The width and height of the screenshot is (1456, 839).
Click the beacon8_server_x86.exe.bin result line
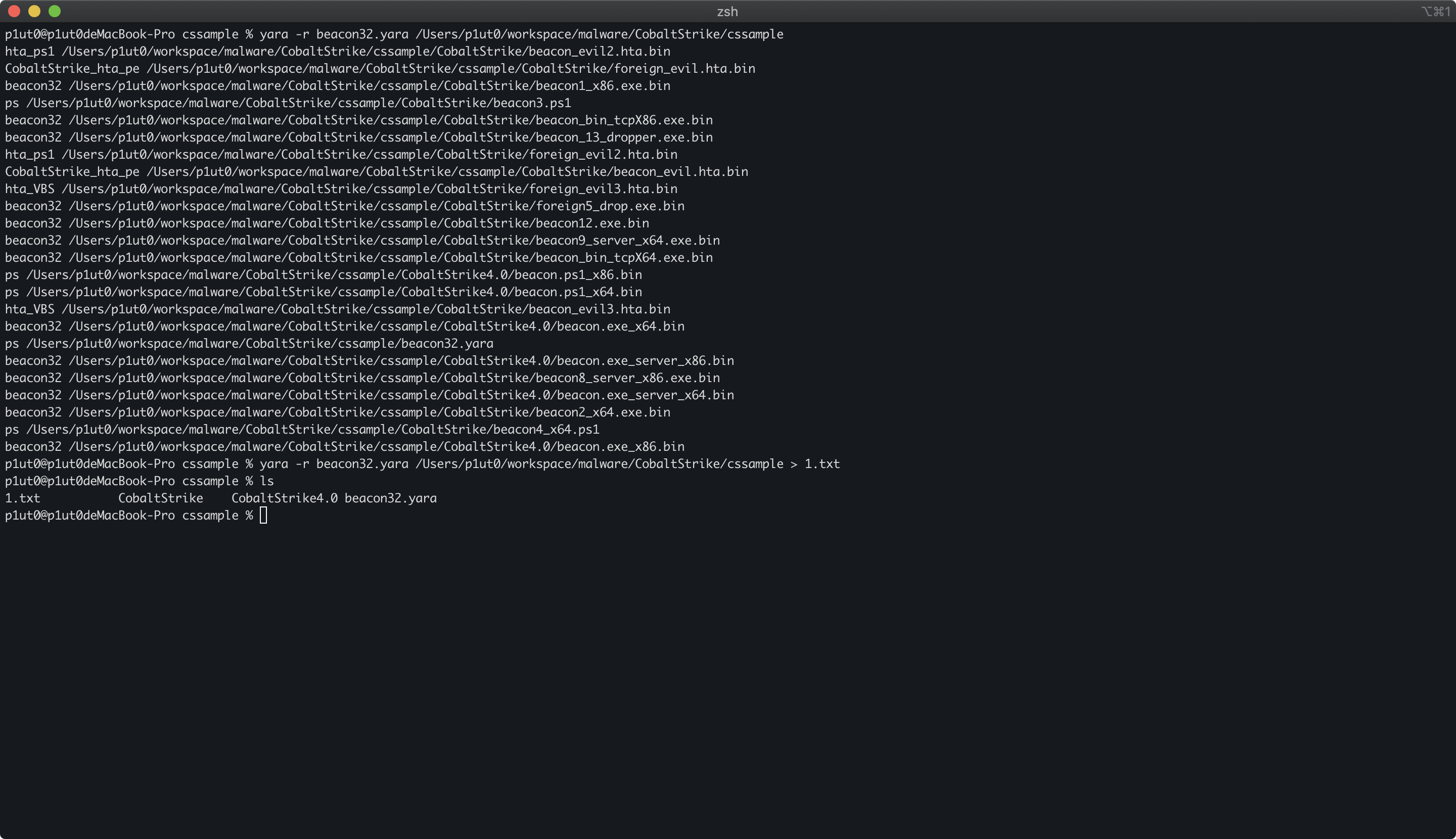[x=362, y=379]
